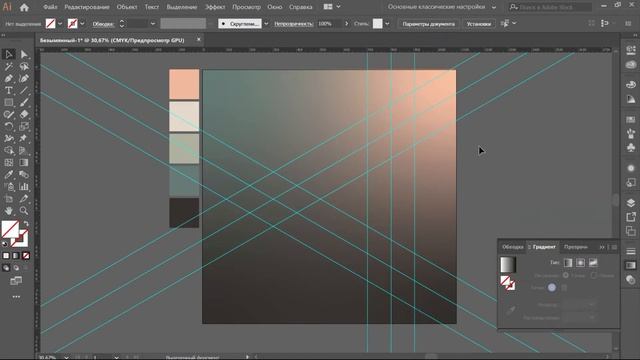Viewport: 640px width, 360px height.
Task: Open stroke color dropdown in control bar
Action: click(x=82, y=24)
